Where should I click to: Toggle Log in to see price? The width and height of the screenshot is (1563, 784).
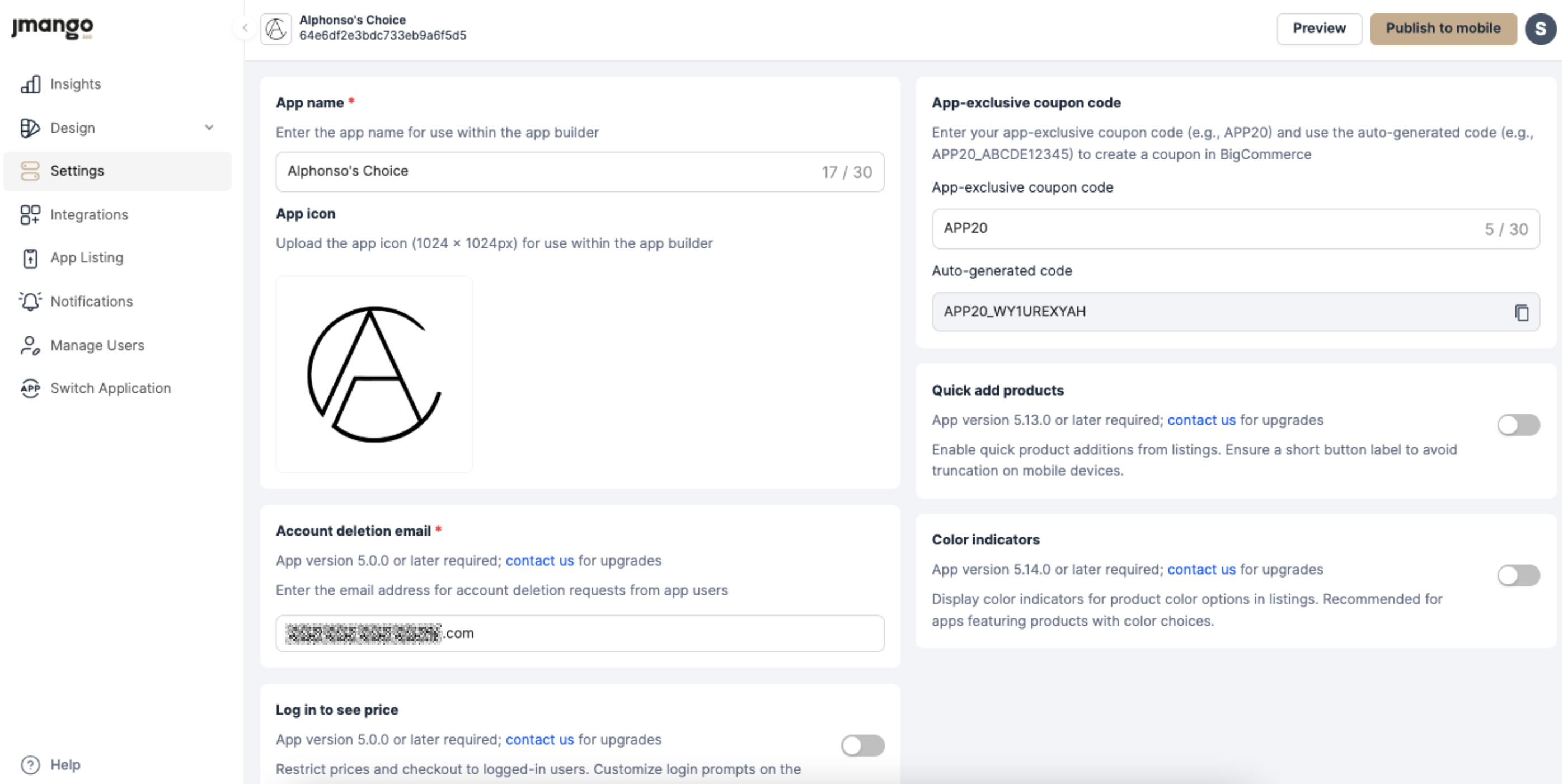tap(862, 745)
